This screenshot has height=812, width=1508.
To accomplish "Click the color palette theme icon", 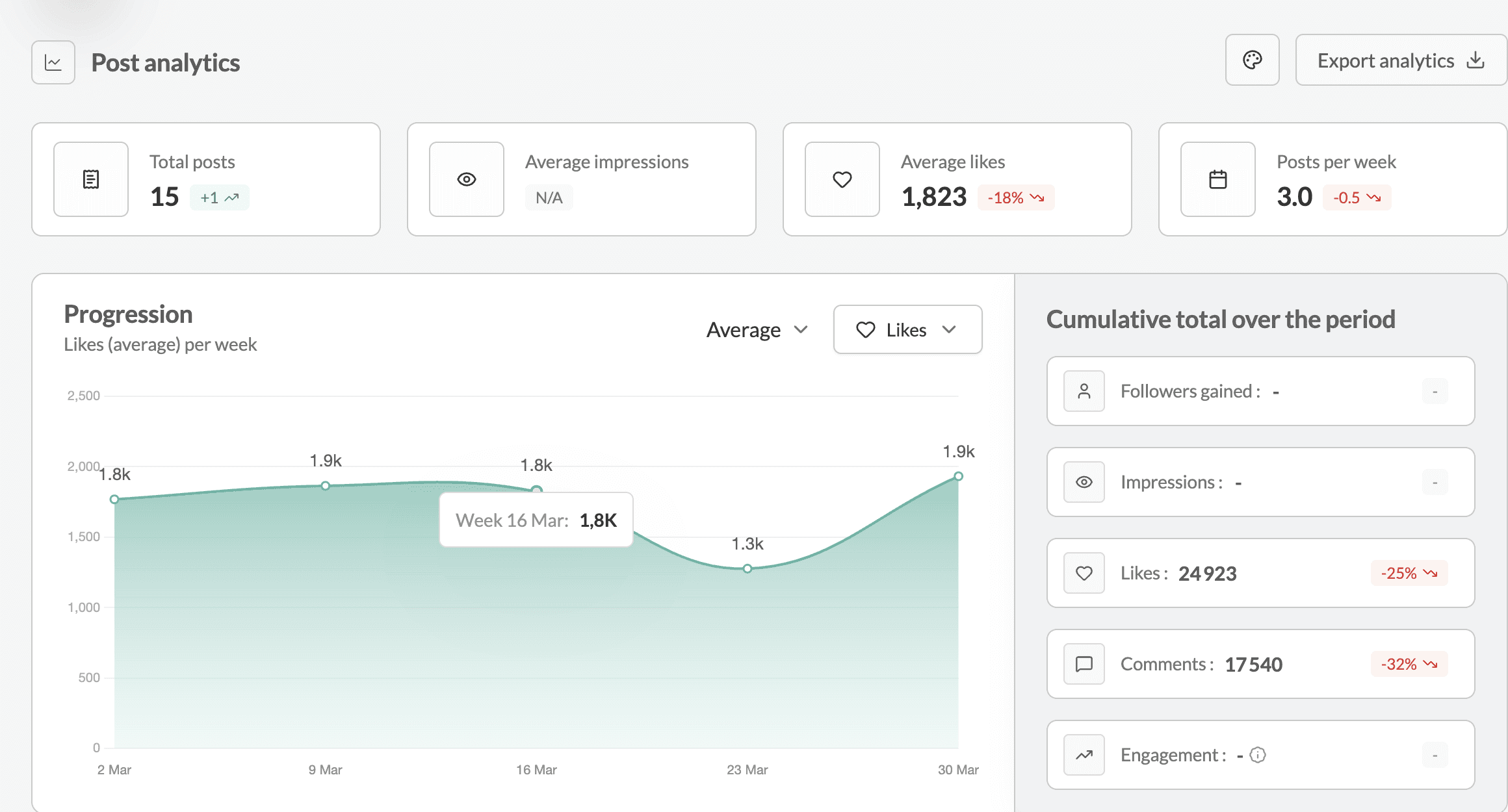I will click(1252, 60).
